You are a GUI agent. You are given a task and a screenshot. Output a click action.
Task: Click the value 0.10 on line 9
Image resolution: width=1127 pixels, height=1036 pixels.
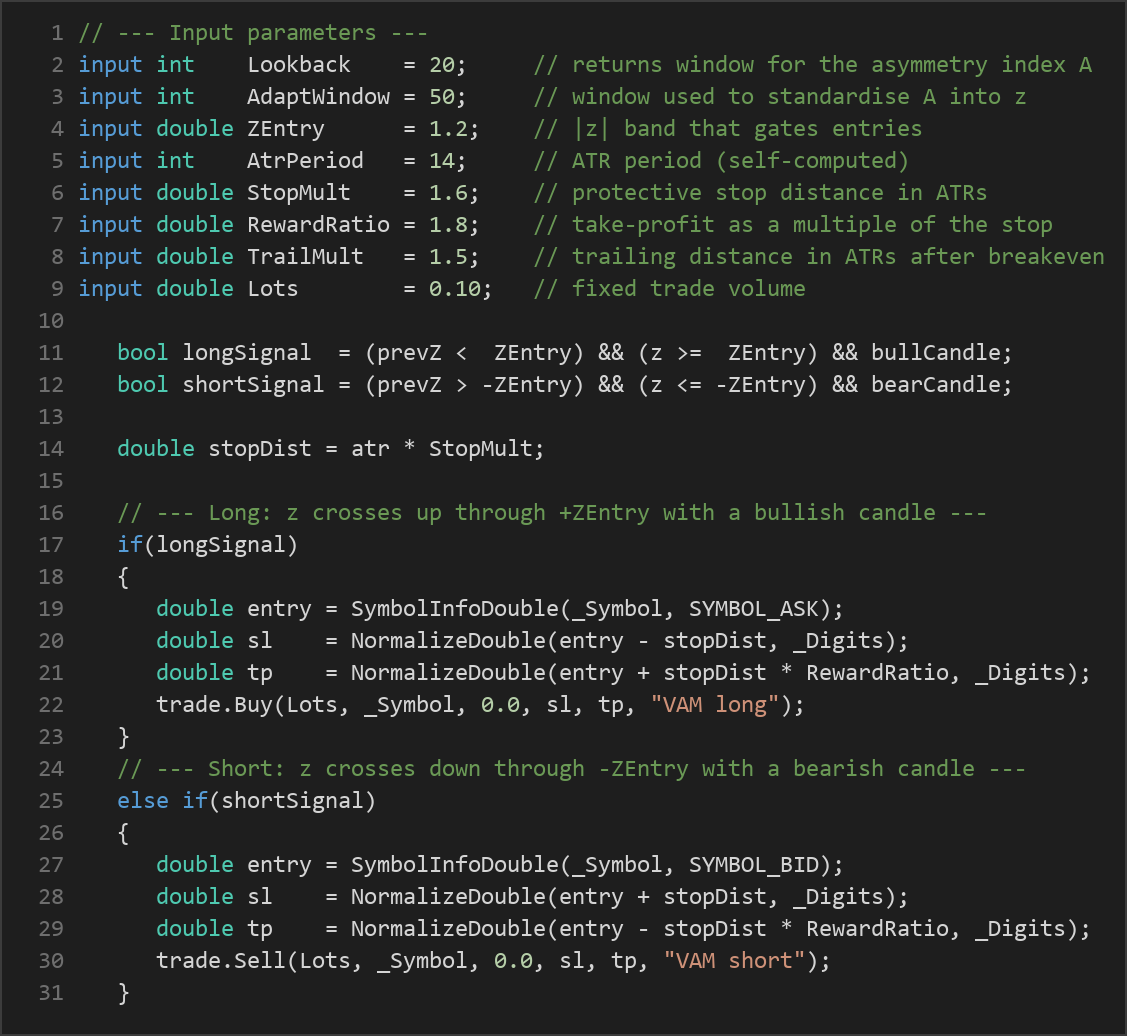tap(455, 288)
